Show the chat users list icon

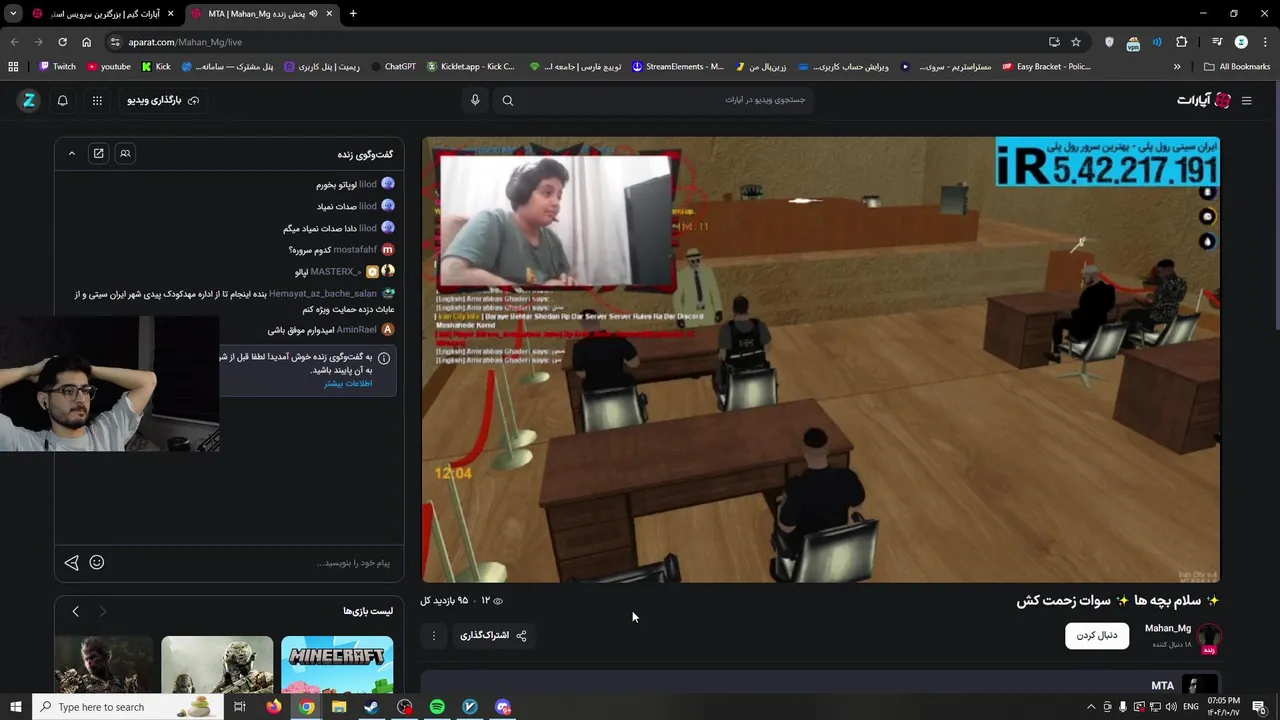pos(125,153)
